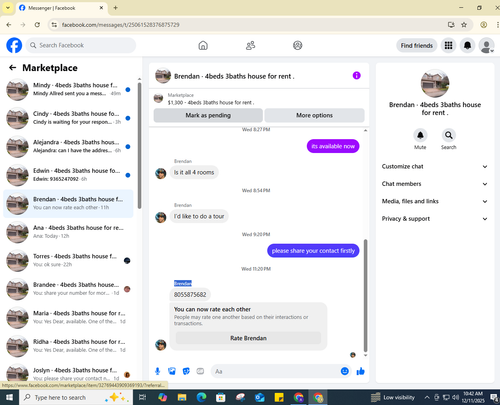This screenshot has width=500, height=405.
Task: Bookmark this page with the star icon
Action: click(464, 25)
